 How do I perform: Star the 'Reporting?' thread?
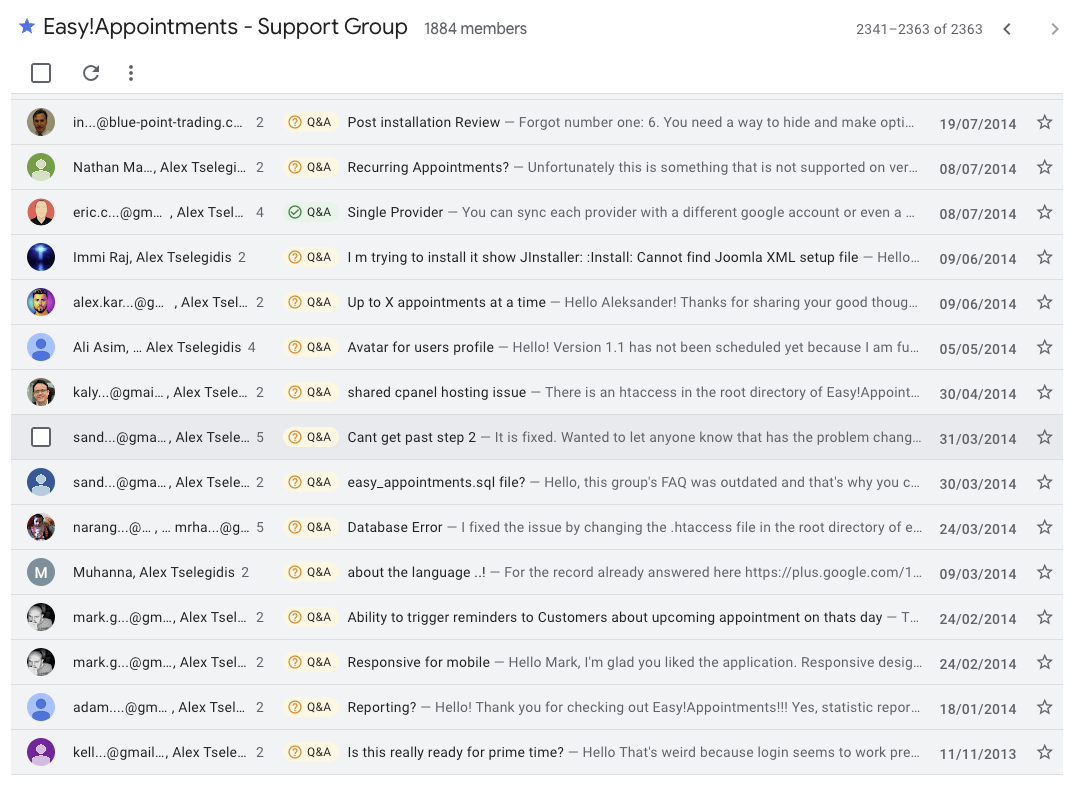[1044, 707]
